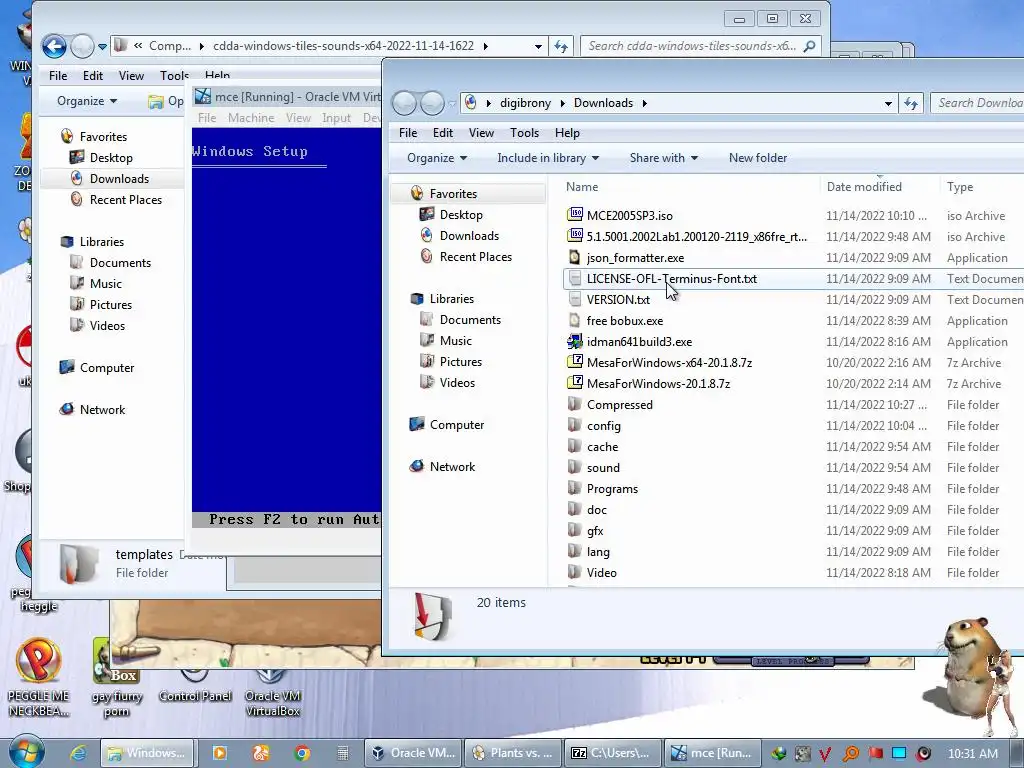1024x768 pixels.
Task: Click taskbar clock showing 10:31 AM
Action: (x=972, y=754)
